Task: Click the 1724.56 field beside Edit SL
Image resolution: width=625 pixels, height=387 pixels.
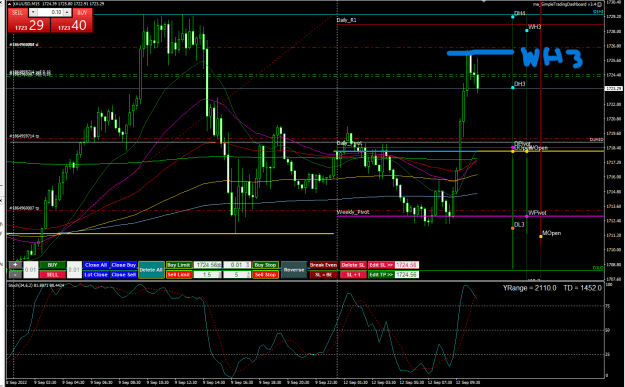Action: pos(407,265)
